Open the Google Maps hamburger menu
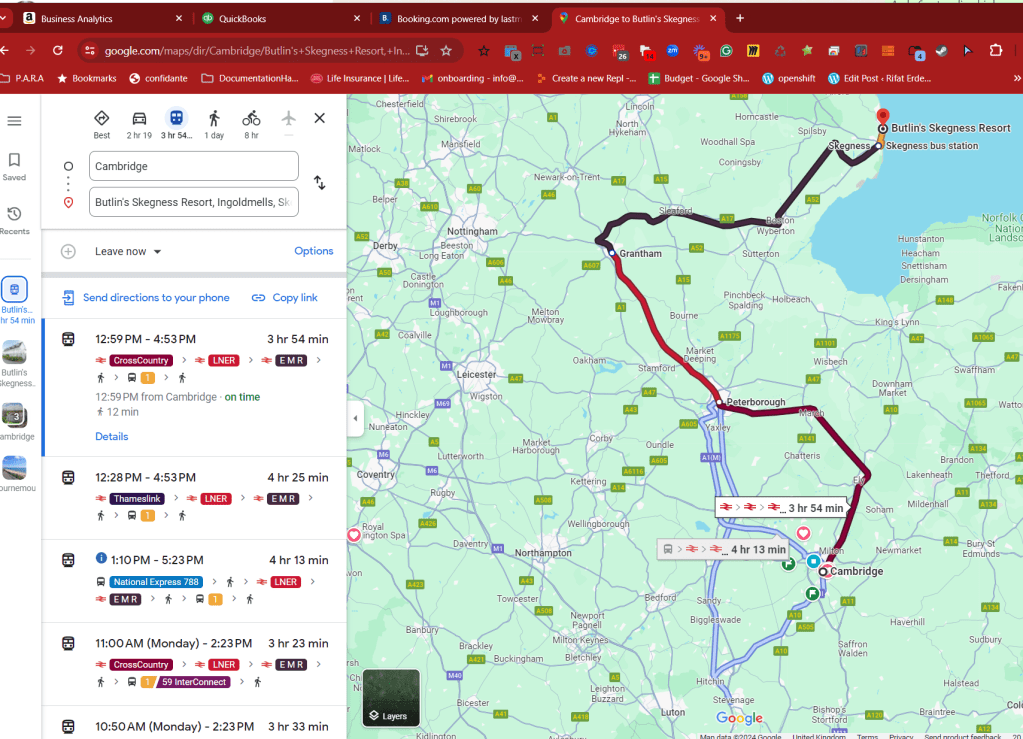Image resolution: width=1023 pixels, height=739 pixels. pyautogui.click(x=14, y=121)
